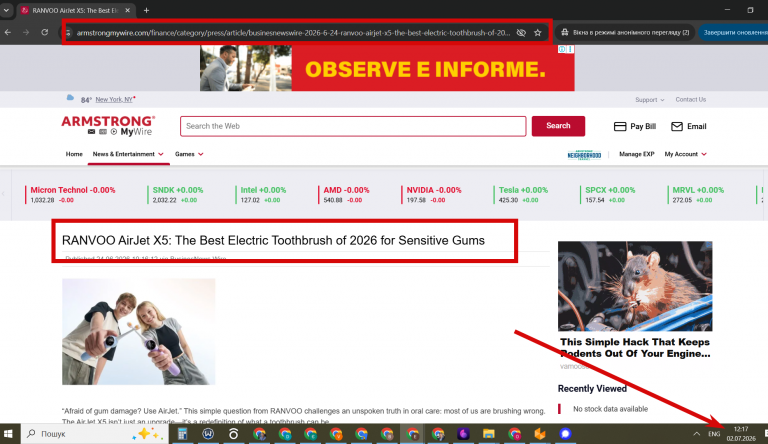Open the OBSERVE E INFORME banner ad
Screen dimensions: 768x444
click(387, 68)
